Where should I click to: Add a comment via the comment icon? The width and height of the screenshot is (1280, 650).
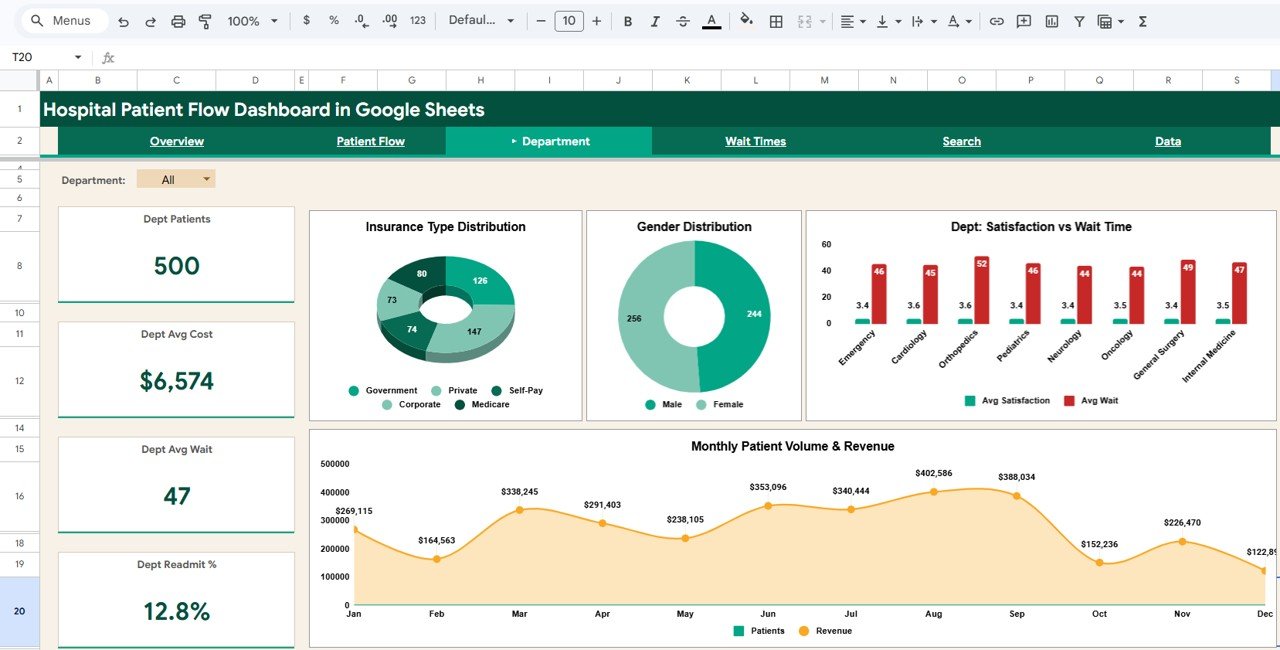[x=1022, y=20]
